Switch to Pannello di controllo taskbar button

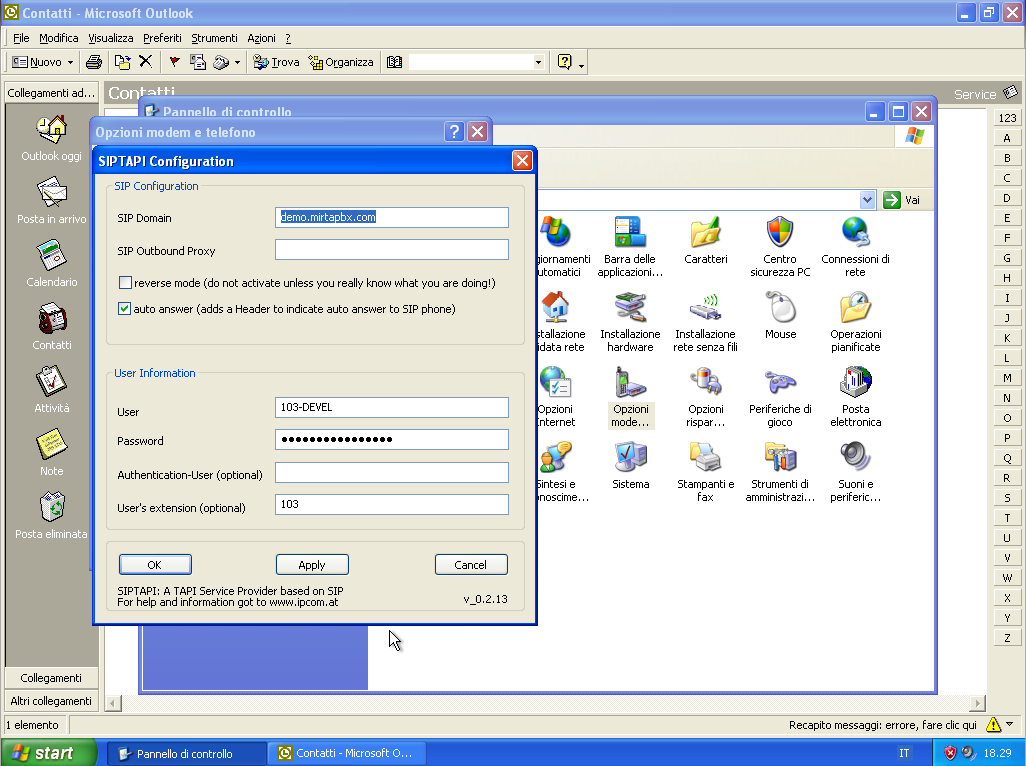click(185, 754)
